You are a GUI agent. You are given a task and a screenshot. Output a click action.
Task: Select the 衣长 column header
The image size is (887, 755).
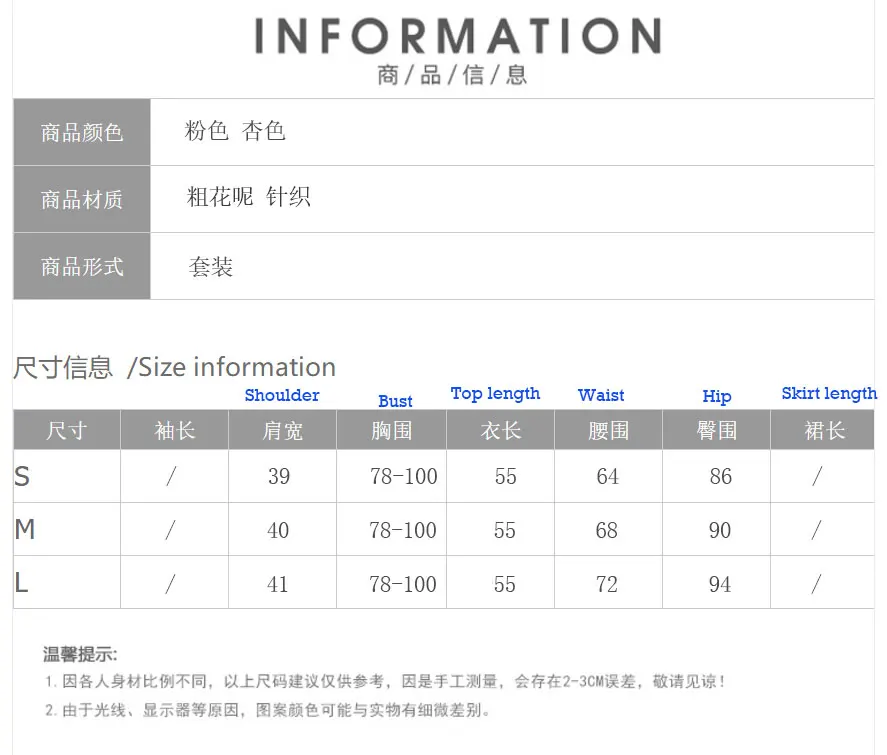coord(501,430)
